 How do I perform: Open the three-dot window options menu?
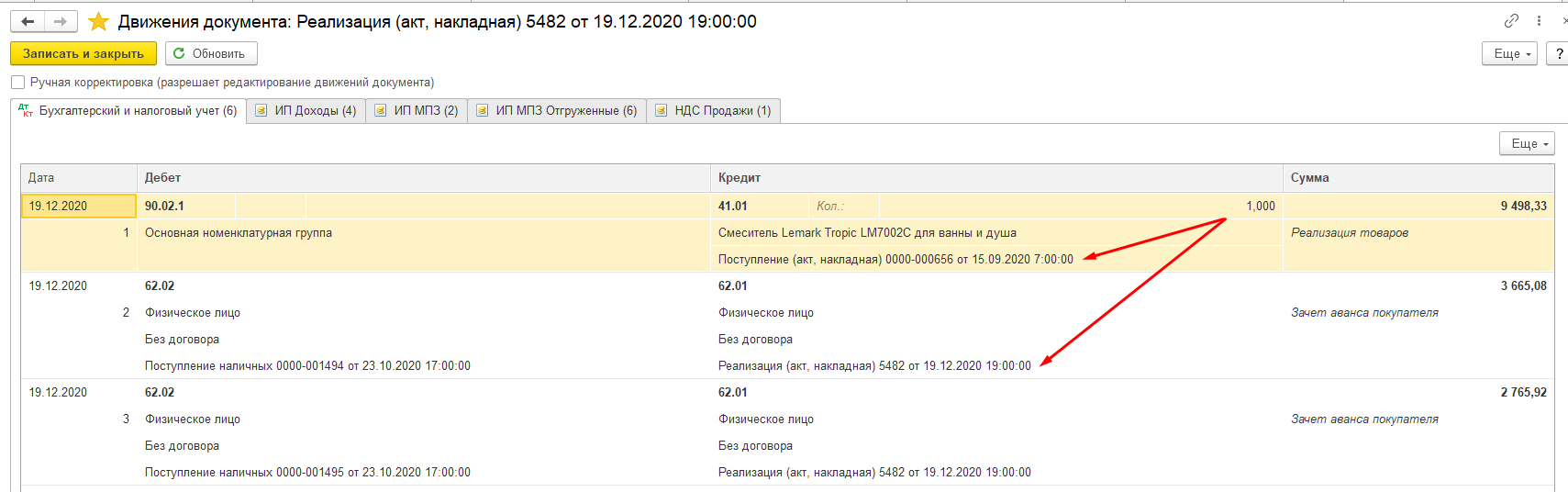coord(1539,20)
